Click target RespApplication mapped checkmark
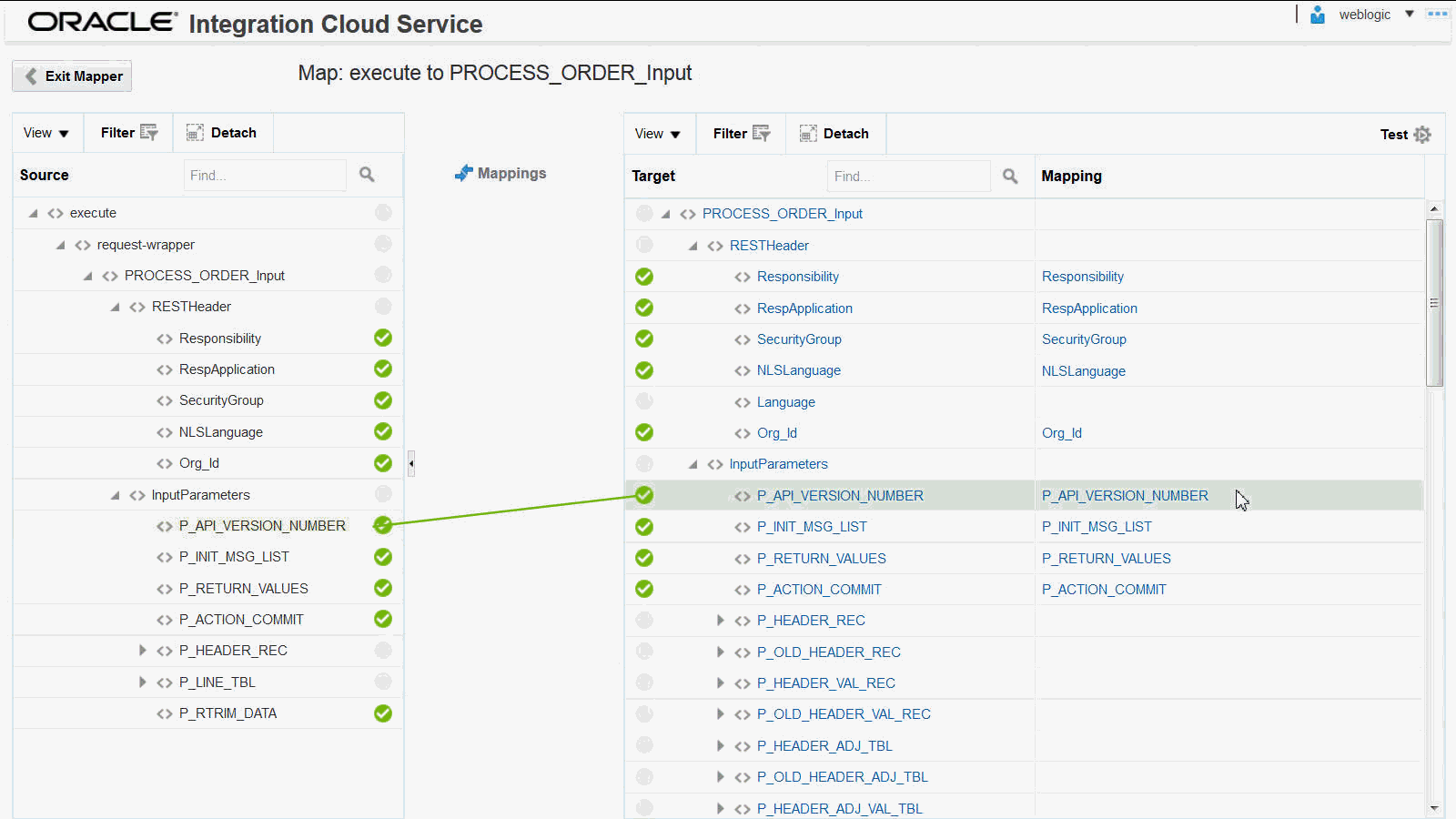 [x=644, y=308]
